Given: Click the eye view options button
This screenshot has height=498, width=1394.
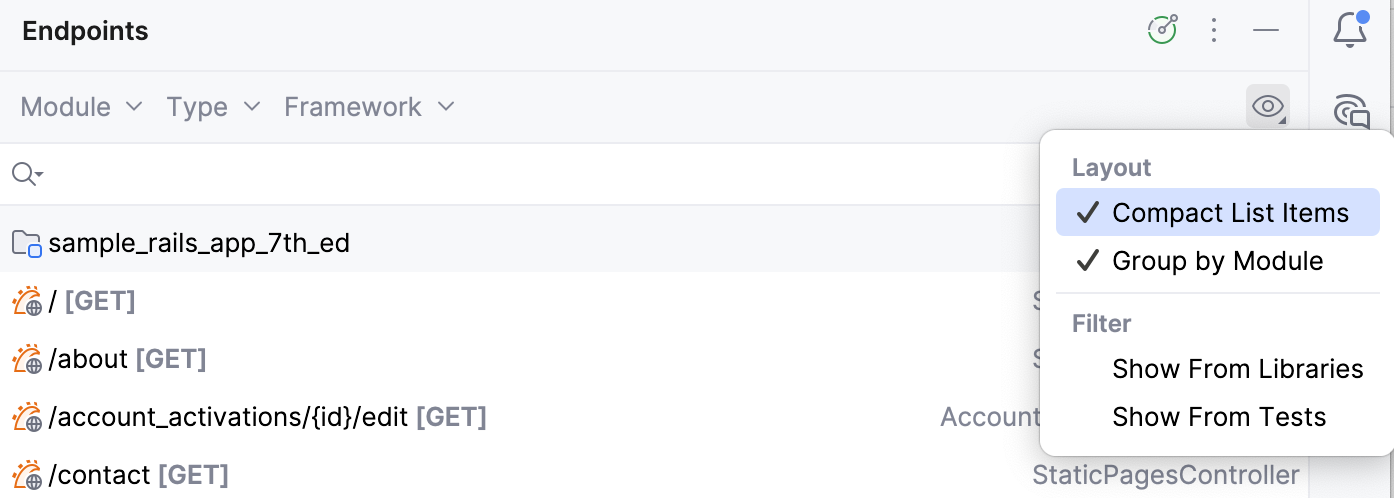Looking at the screenshot, I should pyautogui.click(x=1268, y=107).
